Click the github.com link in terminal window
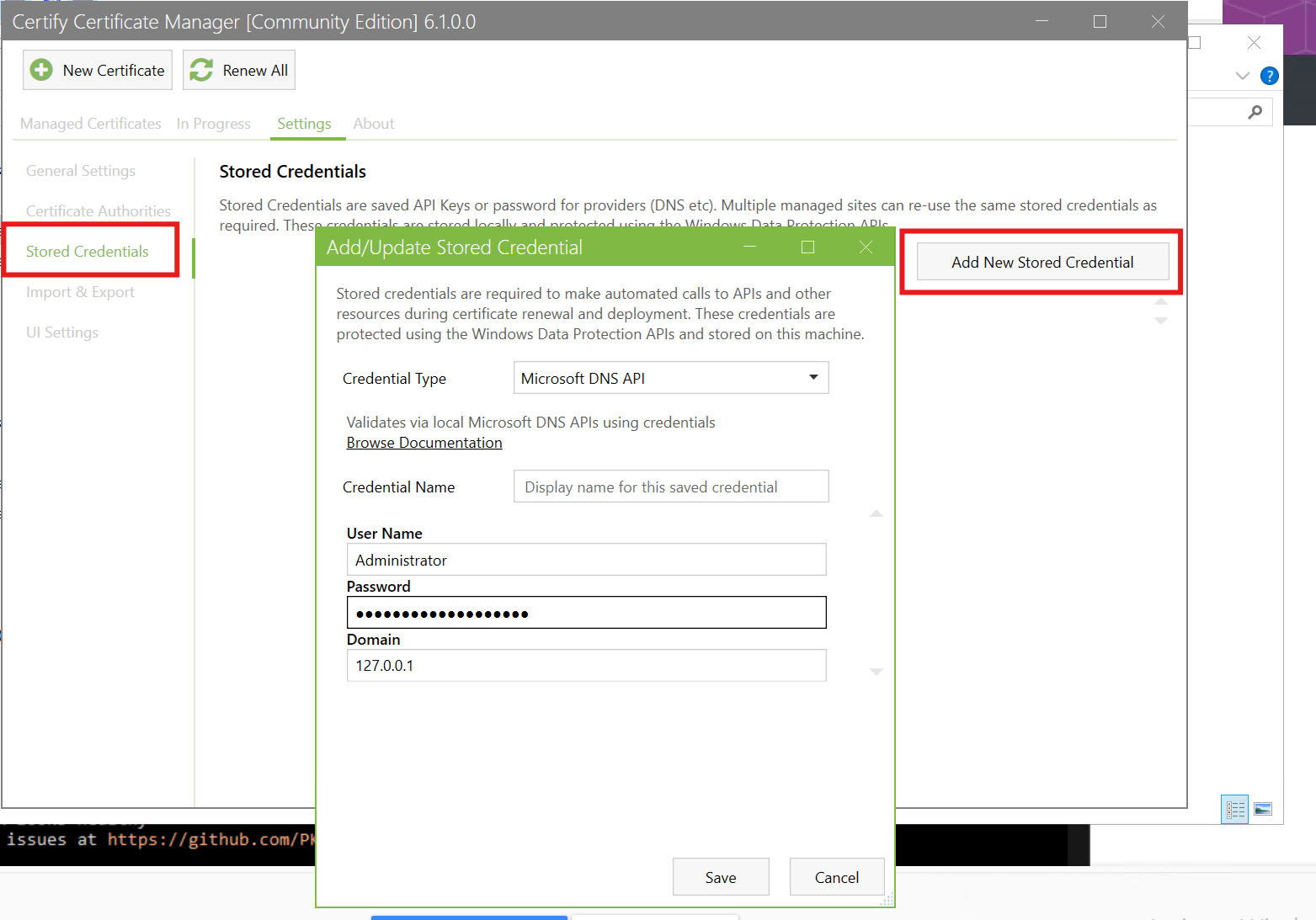 click(210, 839)
